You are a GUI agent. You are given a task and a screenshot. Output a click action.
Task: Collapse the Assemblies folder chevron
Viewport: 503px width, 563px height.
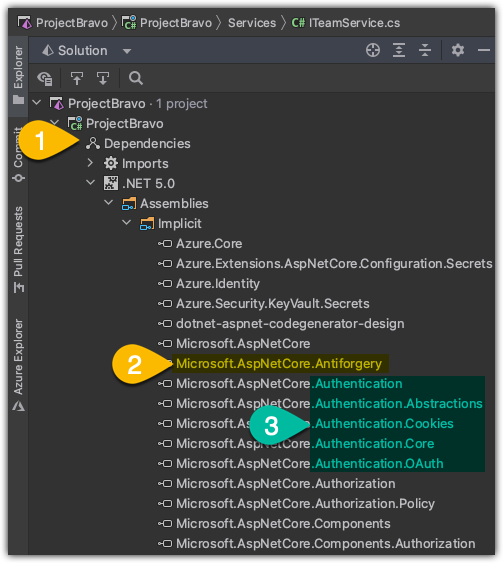point(108,203)
